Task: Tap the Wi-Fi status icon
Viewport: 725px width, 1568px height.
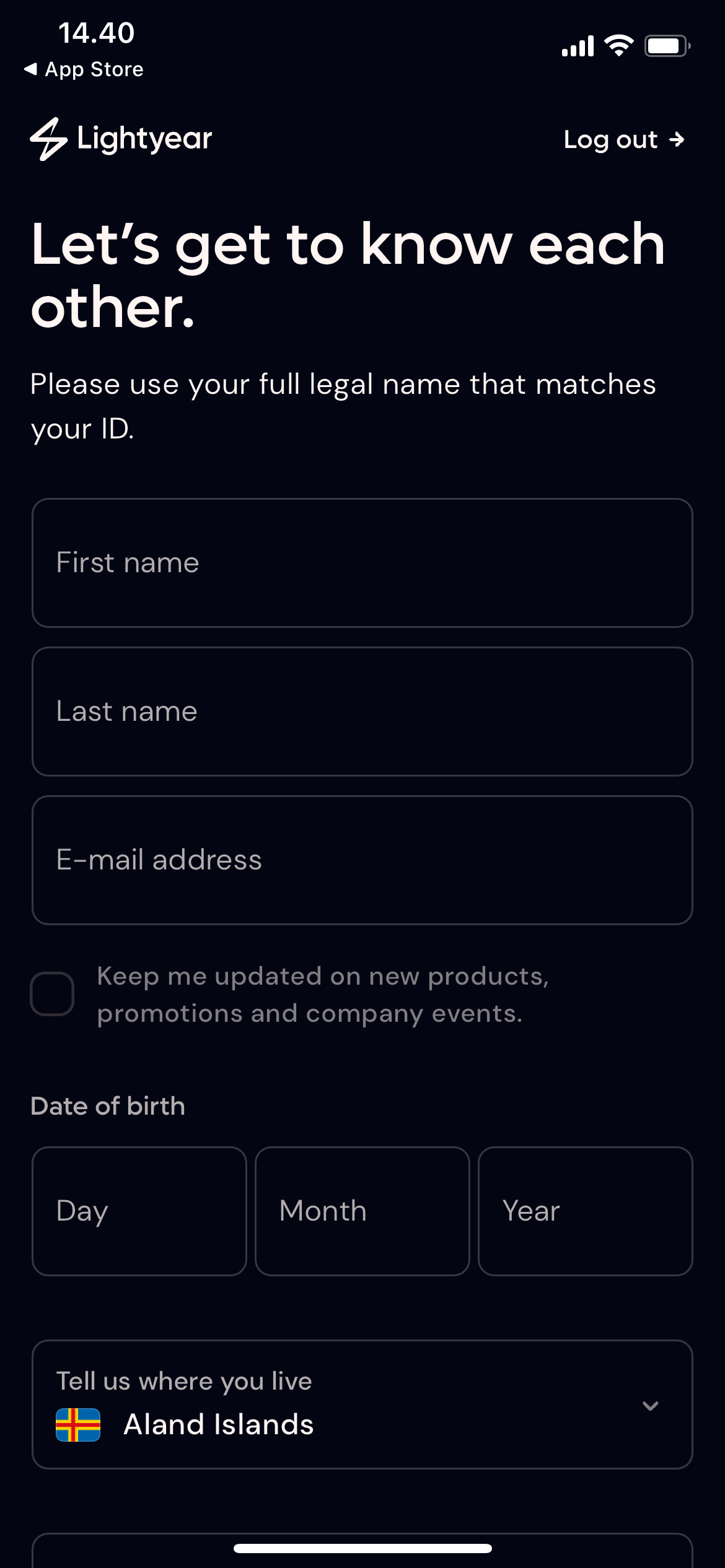Action: click(x=618, y=45)
